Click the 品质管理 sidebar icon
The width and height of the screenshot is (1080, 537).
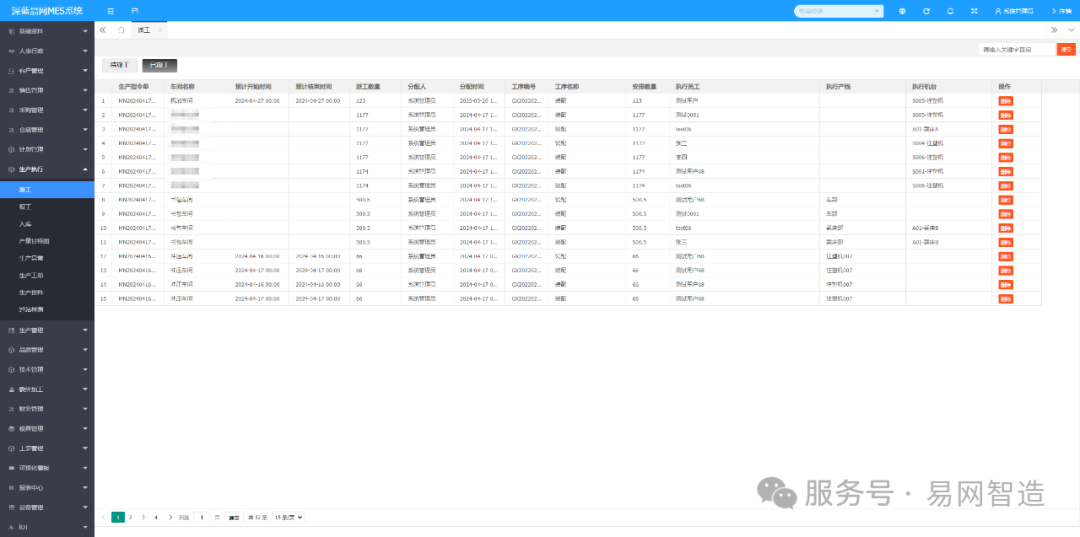click(11, 350)
